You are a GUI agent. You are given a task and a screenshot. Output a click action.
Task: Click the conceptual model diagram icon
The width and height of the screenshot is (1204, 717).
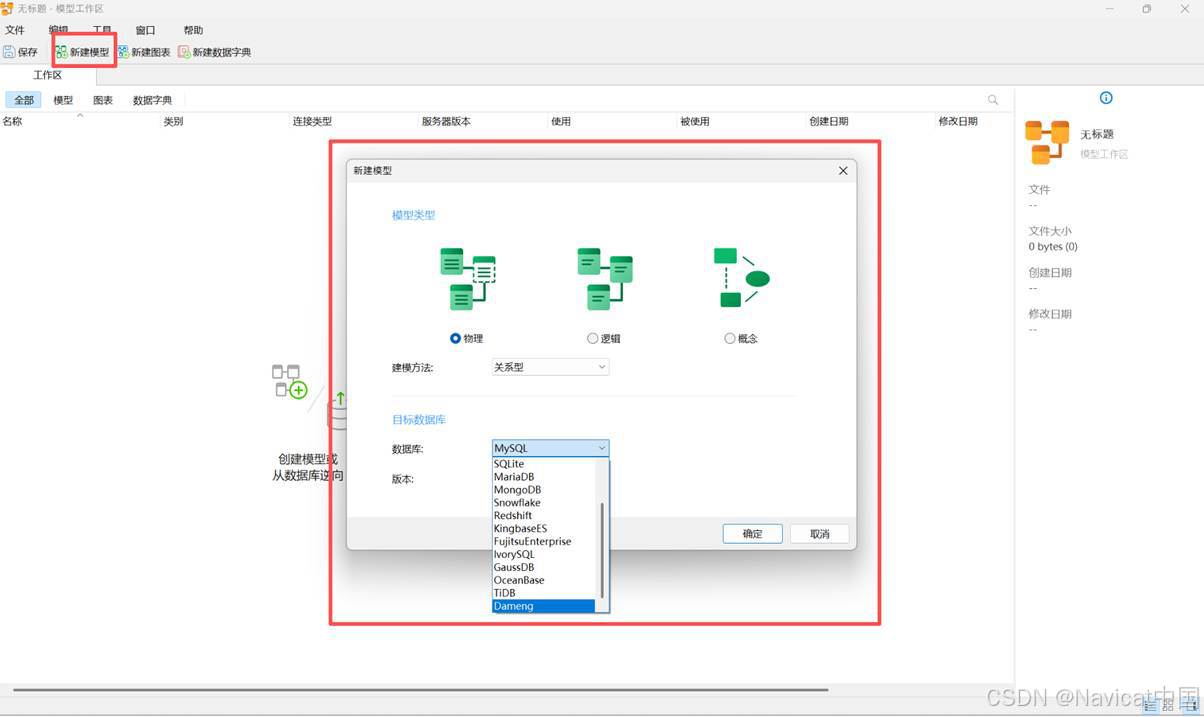tap(741, 278)
